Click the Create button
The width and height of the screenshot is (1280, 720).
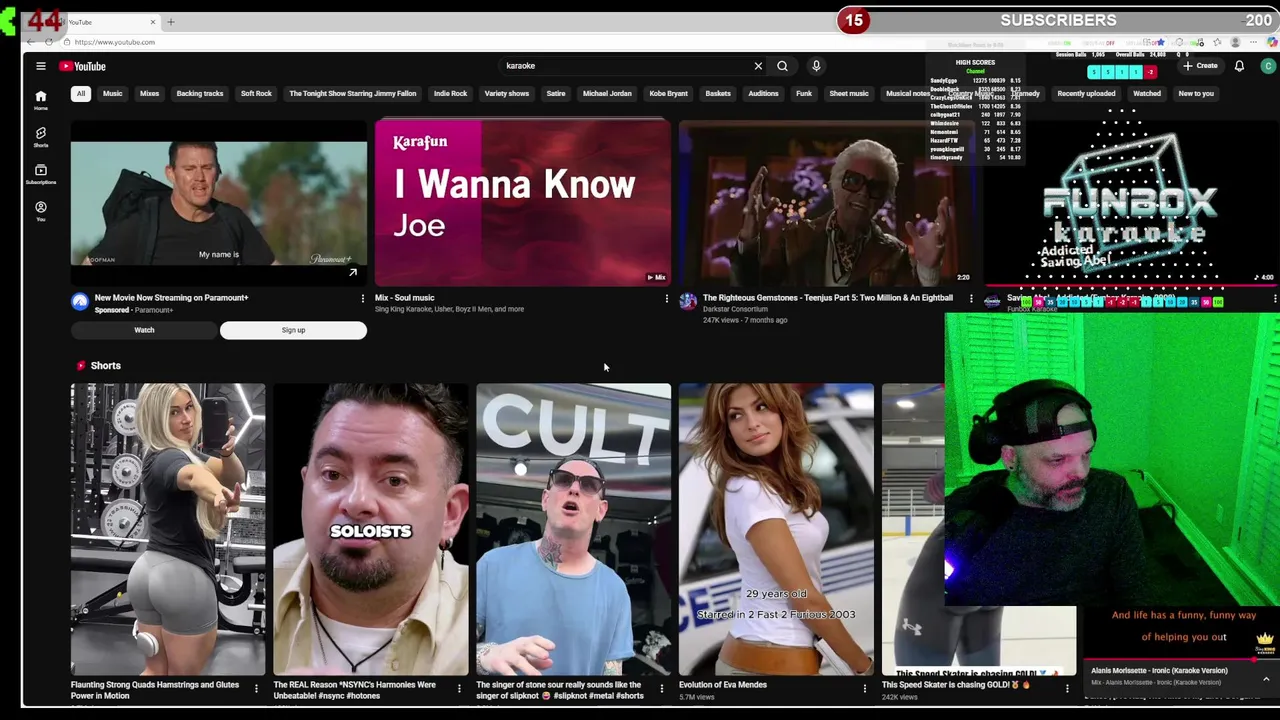point(1200,66)
